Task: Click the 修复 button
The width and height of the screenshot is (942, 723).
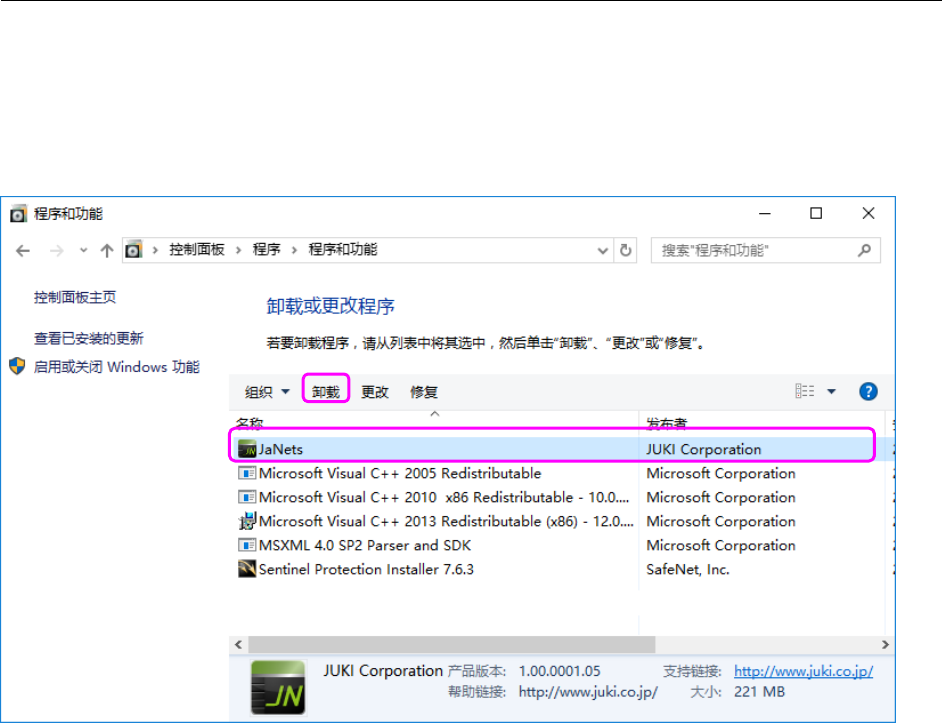Action: click(424, 392)
